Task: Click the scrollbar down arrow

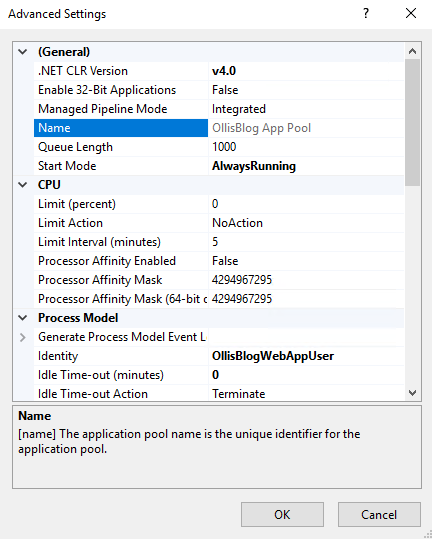Action: tap(412, 393)
